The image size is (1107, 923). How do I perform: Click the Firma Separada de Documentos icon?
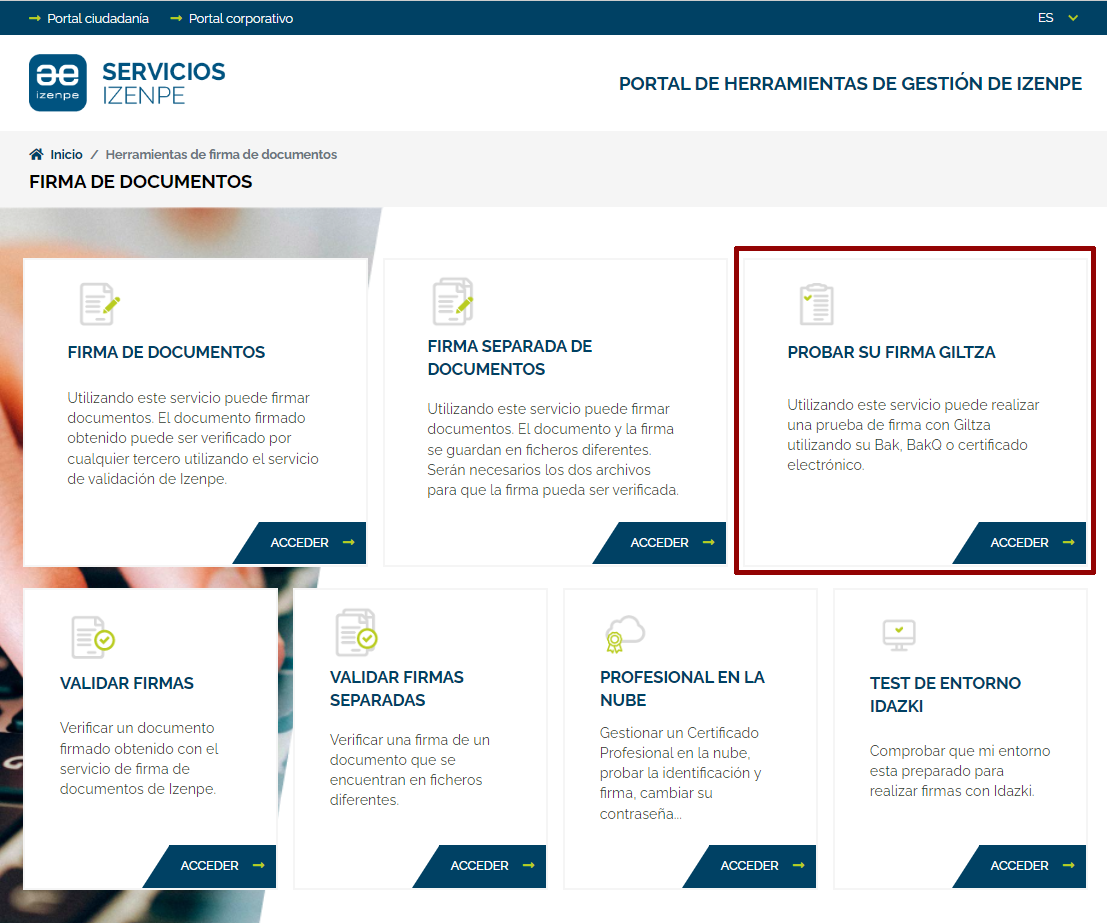pyautogui.click(x=452, y=301)
